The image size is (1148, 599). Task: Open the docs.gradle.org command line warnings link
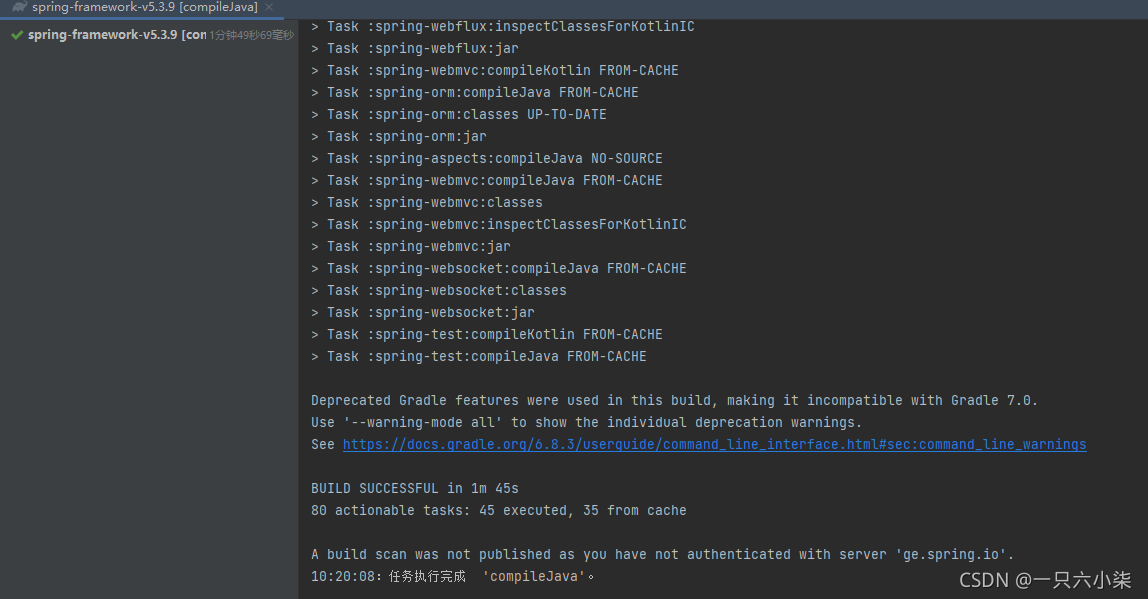[715, 444]
